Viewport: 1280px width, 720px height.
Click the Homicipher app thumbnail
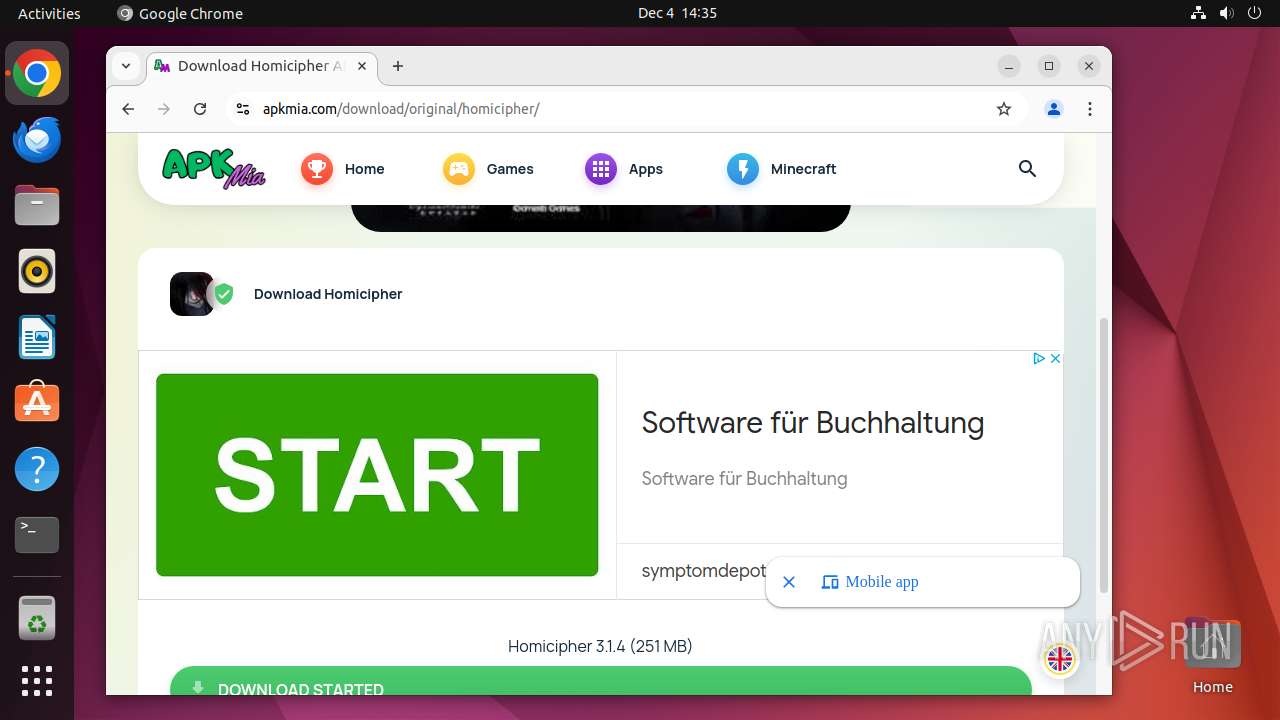pos(191,294)
